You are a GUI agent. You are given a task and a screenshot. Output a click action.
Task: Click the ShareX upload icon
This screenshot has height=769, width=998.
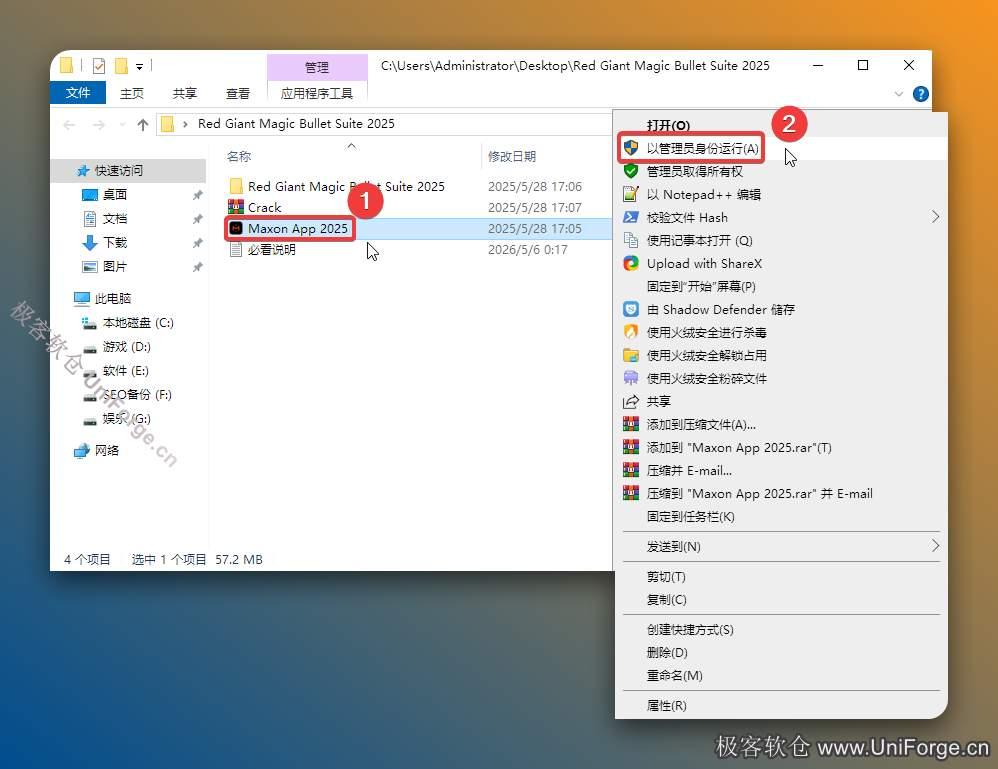631,263
